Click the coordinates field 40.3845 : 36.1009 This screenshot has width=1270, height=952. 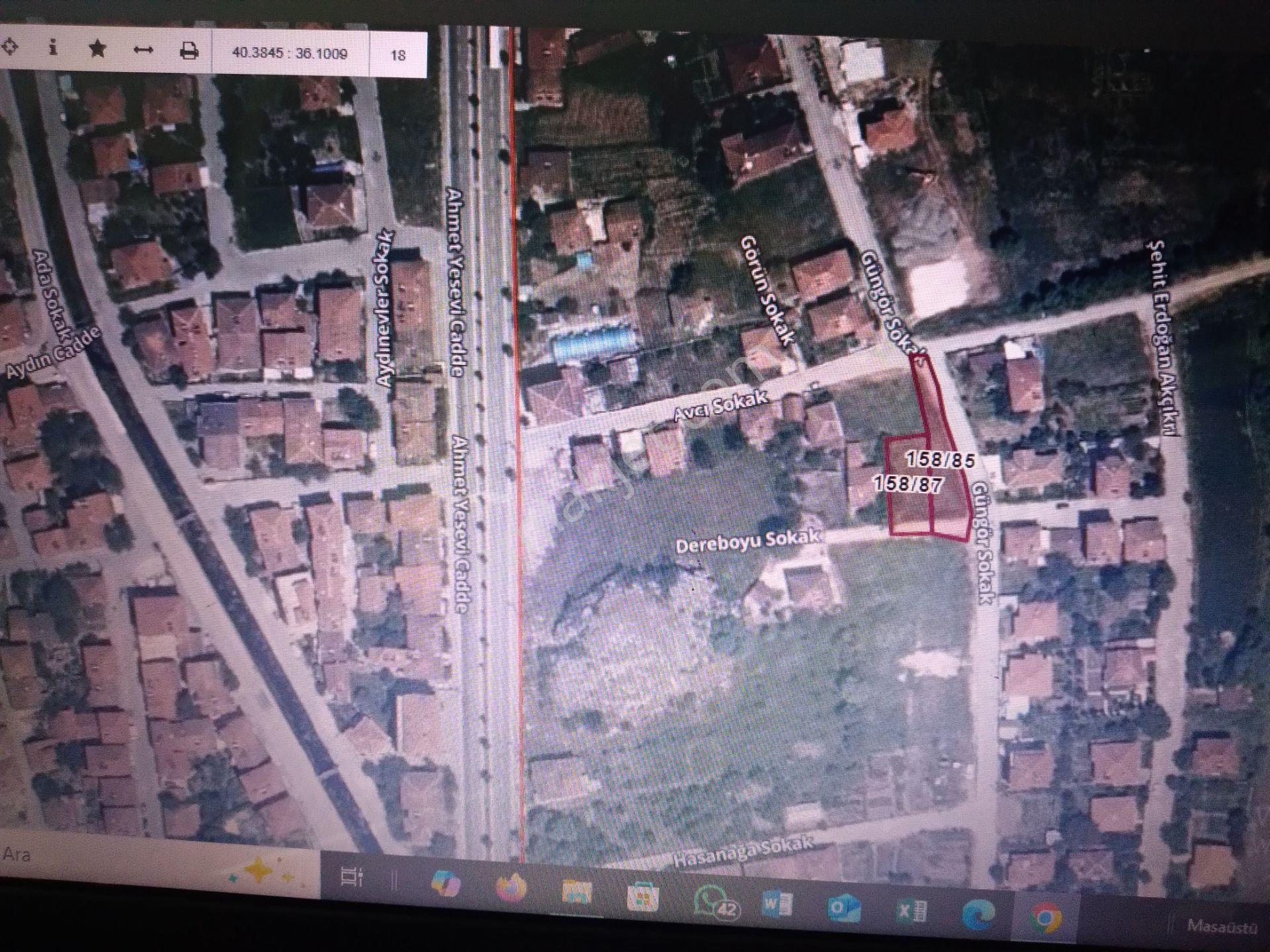[290, 53]
